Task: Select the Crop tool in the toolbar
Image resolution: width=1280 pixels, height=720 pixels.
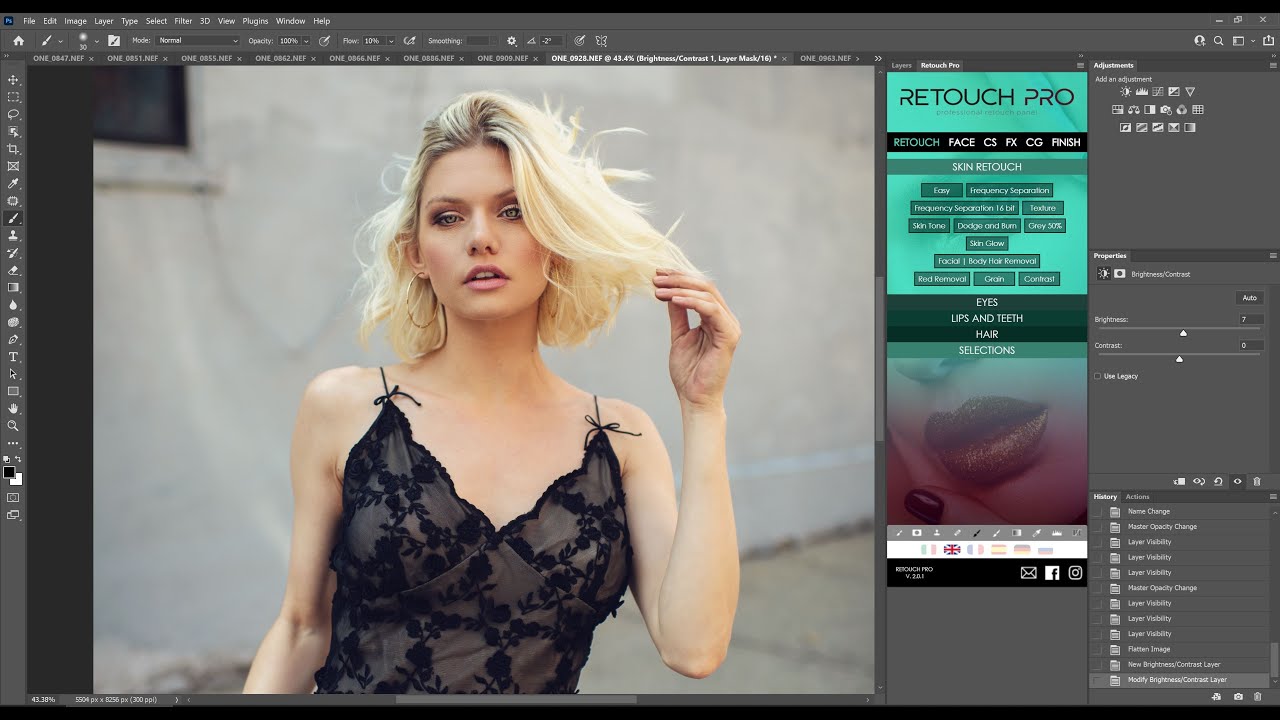Action: click(13, 149)
